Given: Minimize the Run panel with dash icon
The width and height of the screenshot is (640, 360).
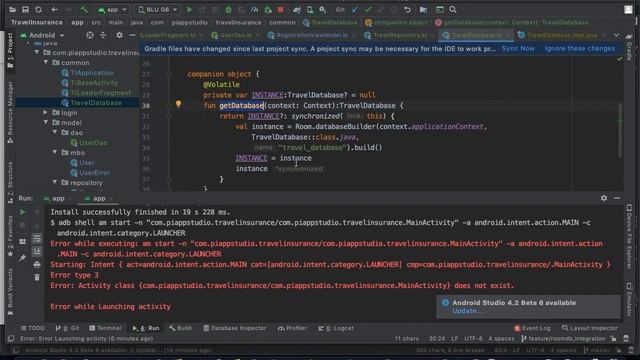Looking at the screenshot, I should coord(617,198).
